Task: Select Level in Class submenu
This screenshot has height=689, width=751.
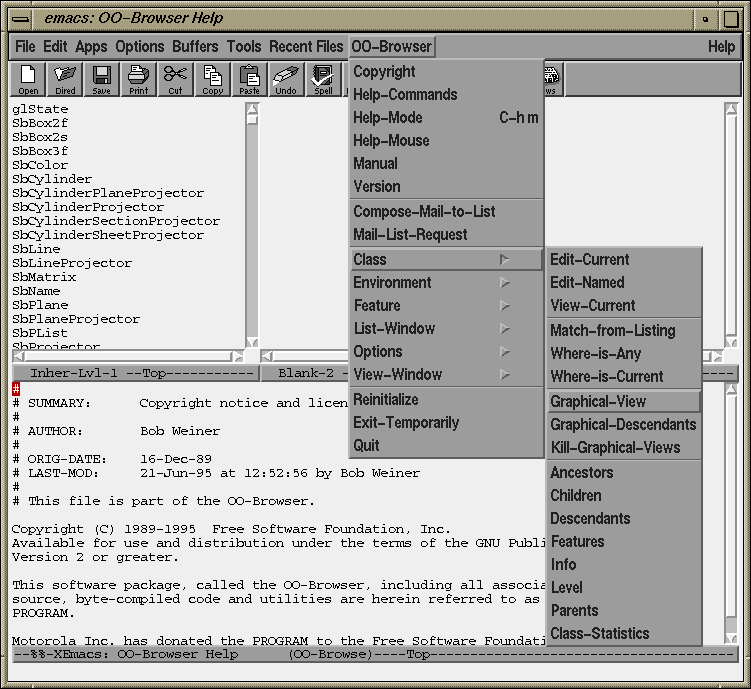Action: pos(624,587)
